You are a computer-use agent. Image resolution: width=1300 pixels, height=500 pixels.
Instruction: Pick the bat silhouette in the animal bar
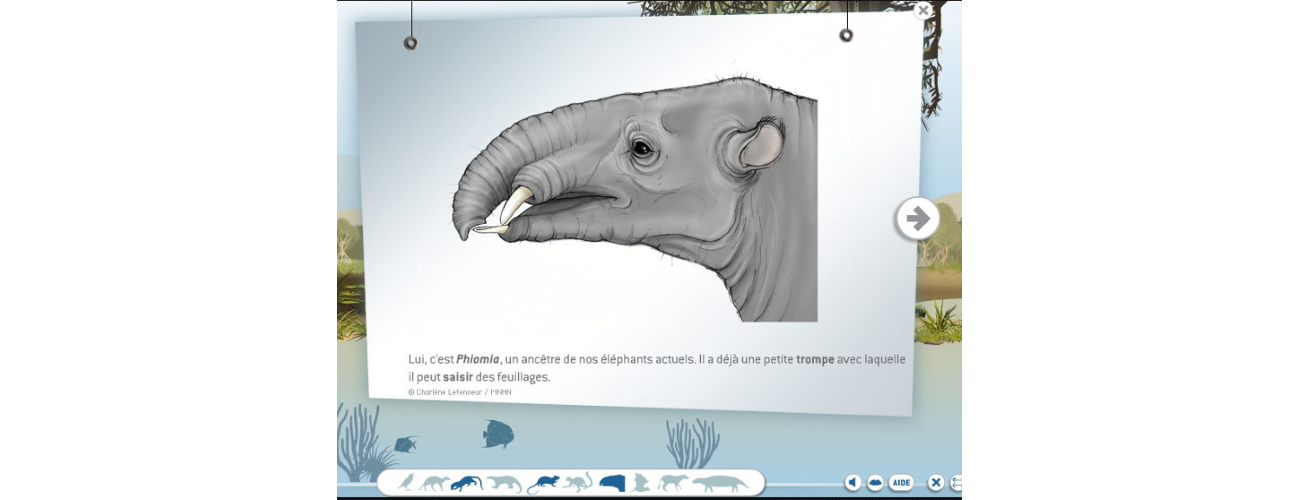[x=640, y=483]
